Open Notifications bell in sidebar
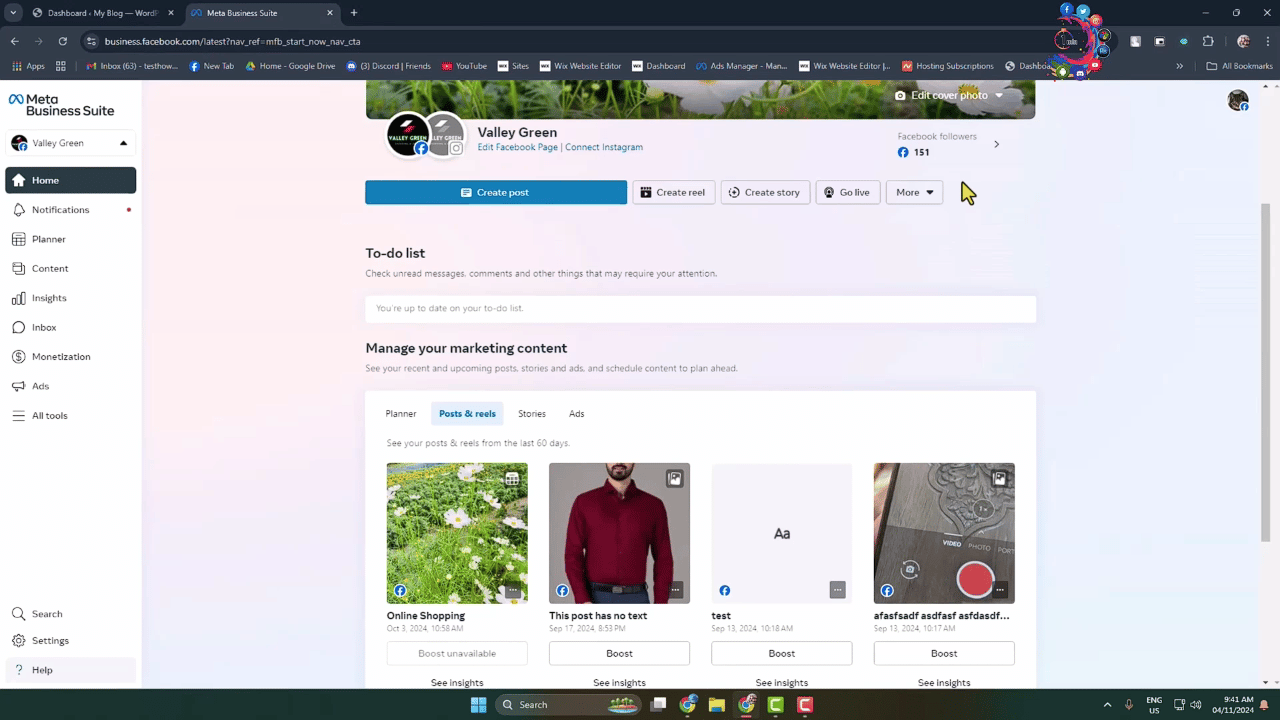1280x720 pixels. (19, 210)
